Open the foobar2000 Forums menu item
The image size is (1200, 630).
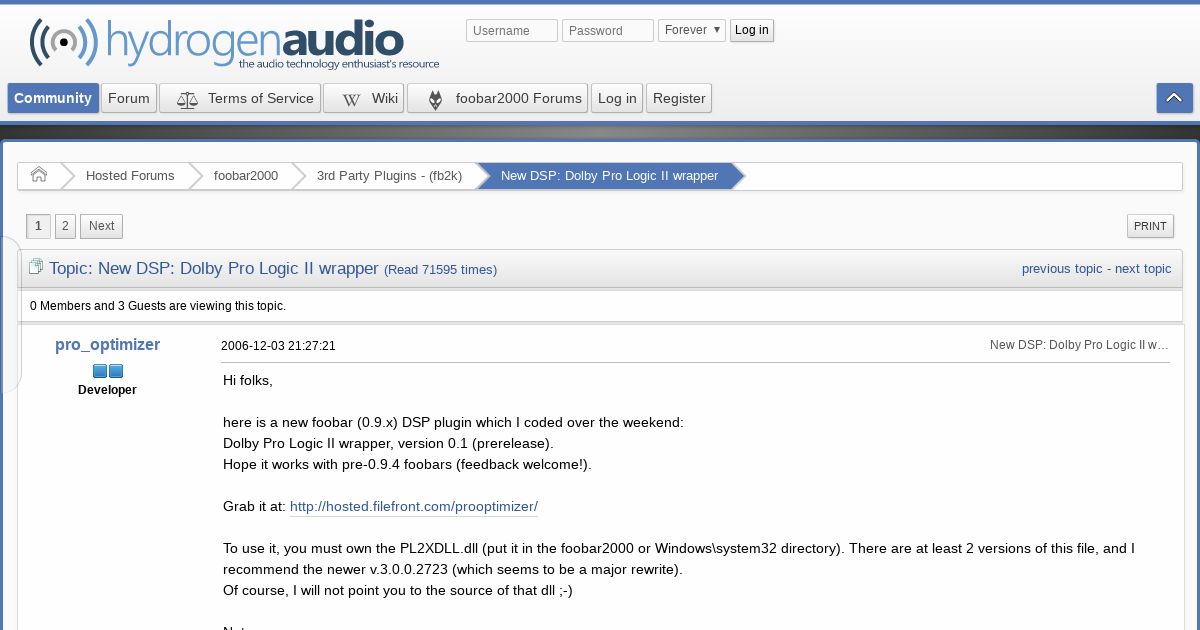(x=497, y=98)
